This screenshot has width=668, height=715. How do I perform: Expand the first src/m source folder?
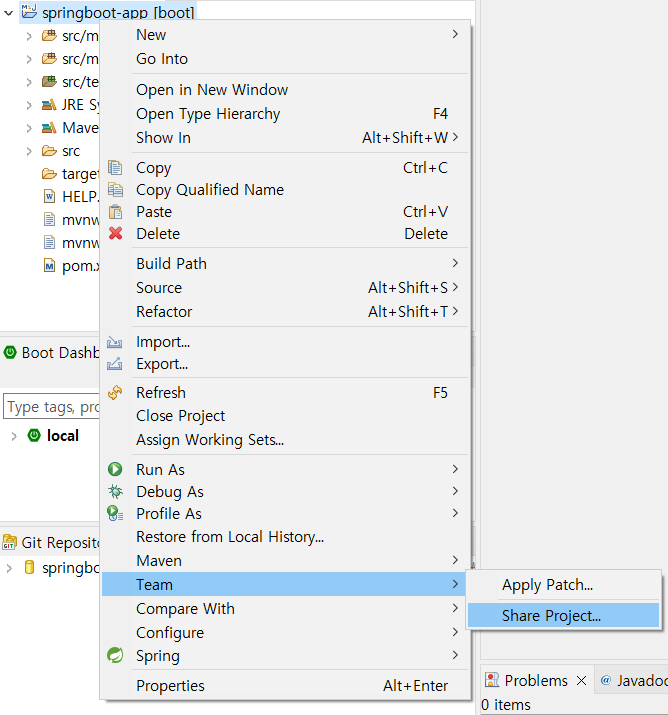[29, 36]
